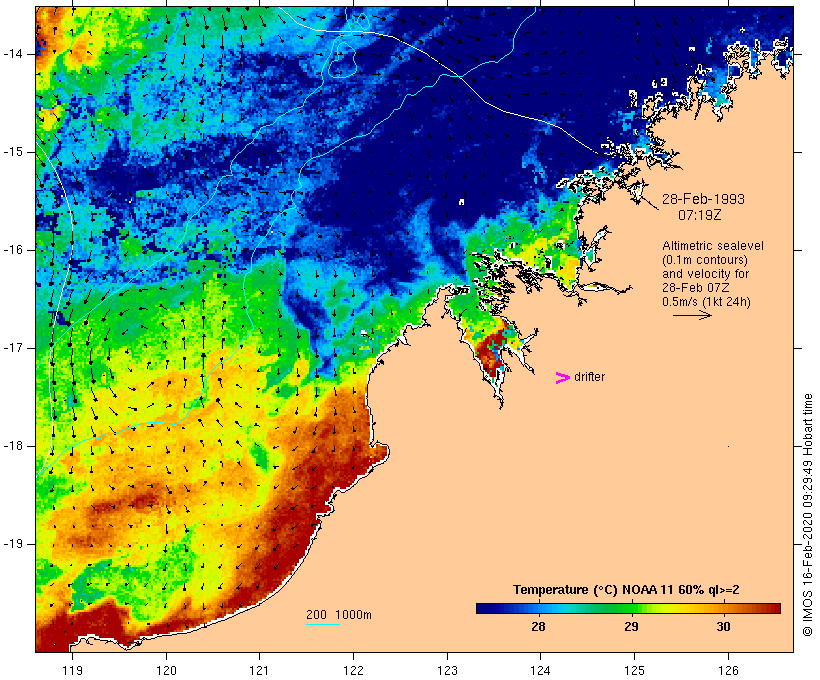Click longitude axis label 119

(72, 670)
